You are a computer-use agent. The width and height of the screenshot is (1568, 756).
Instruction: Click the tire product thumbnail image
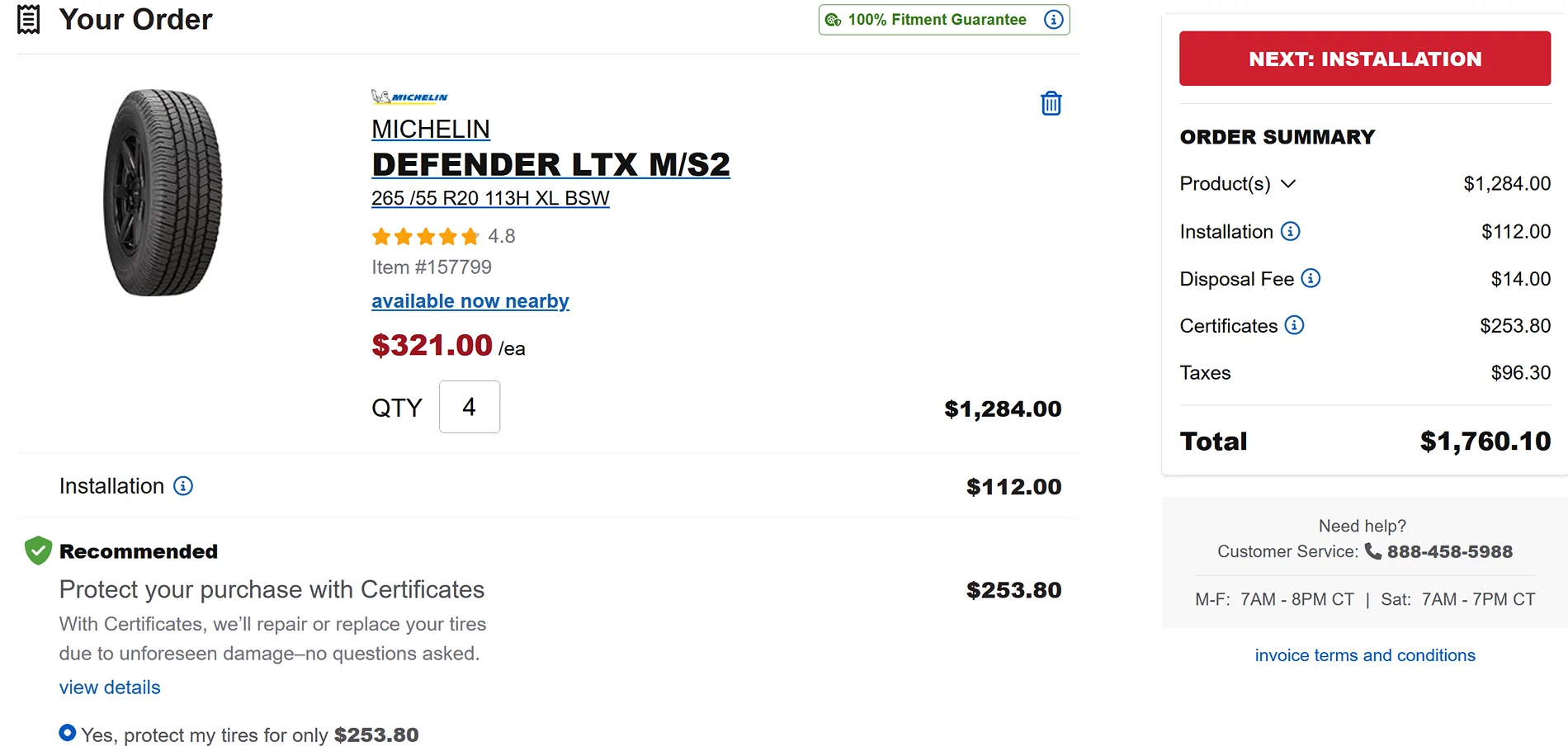tap(165, 192)
